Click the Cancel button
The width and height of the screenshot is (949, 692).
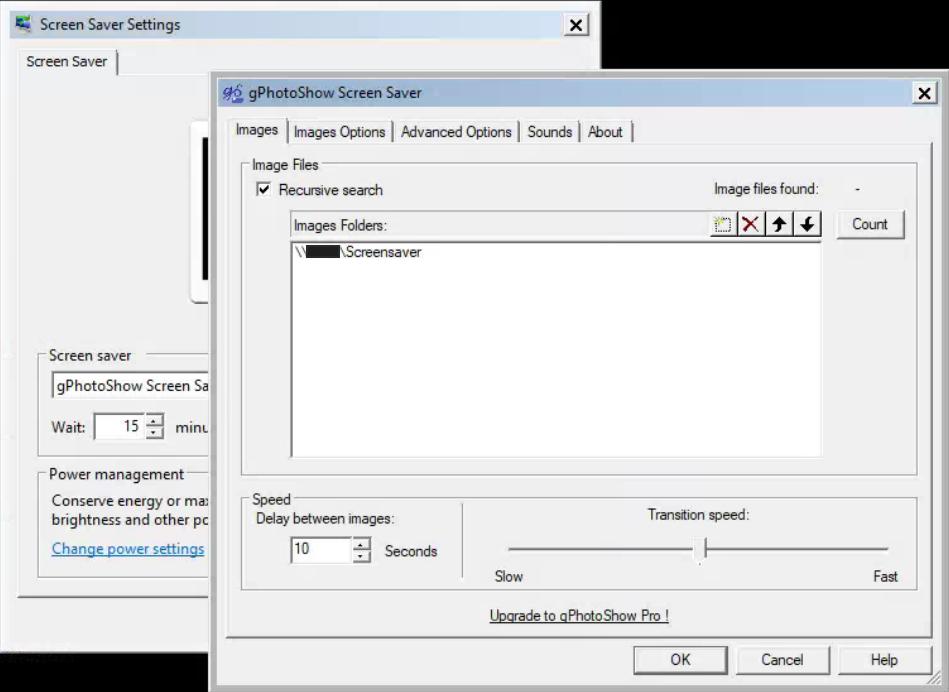(x=782, y=660)
